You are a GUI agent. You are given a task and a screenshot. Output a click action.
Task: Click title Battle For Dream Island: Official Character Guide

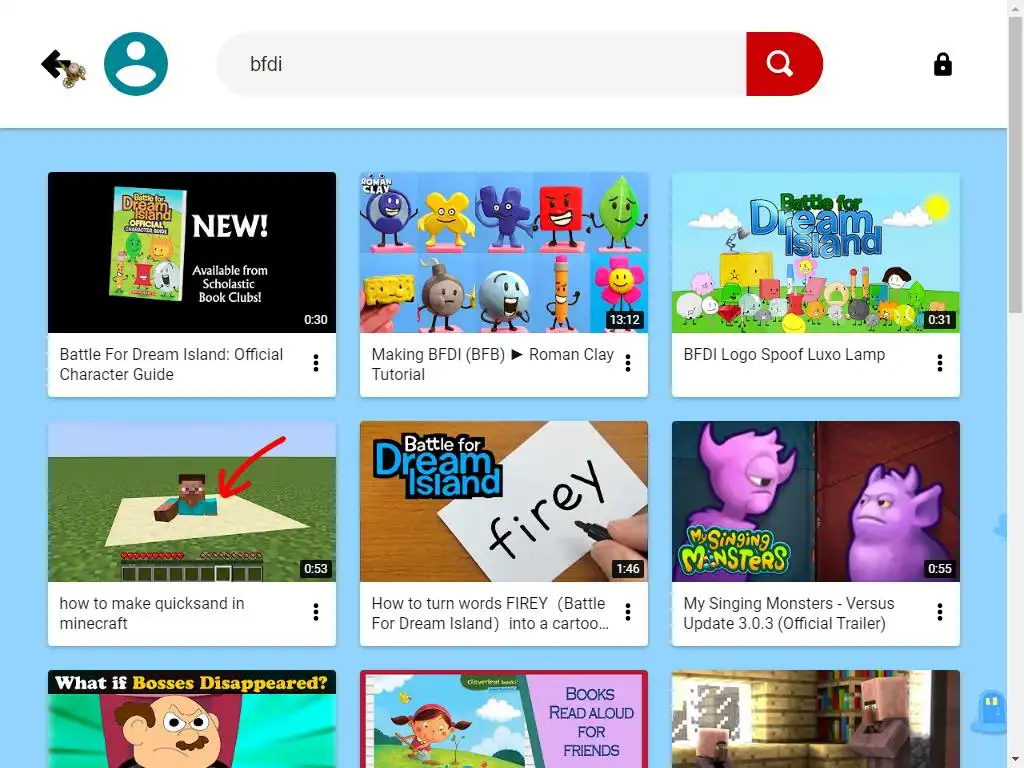click(171, 364)
